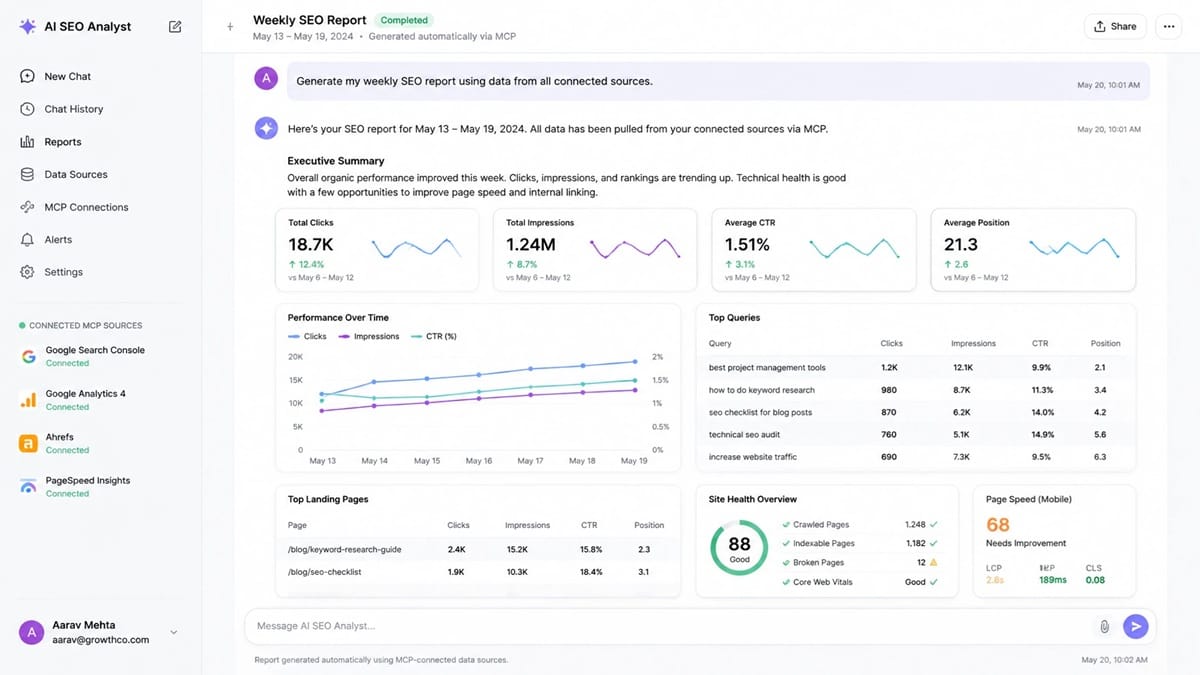Screen dimensions: 1200x675
Task: Click the Chat History clock icon
Action: 27,109
